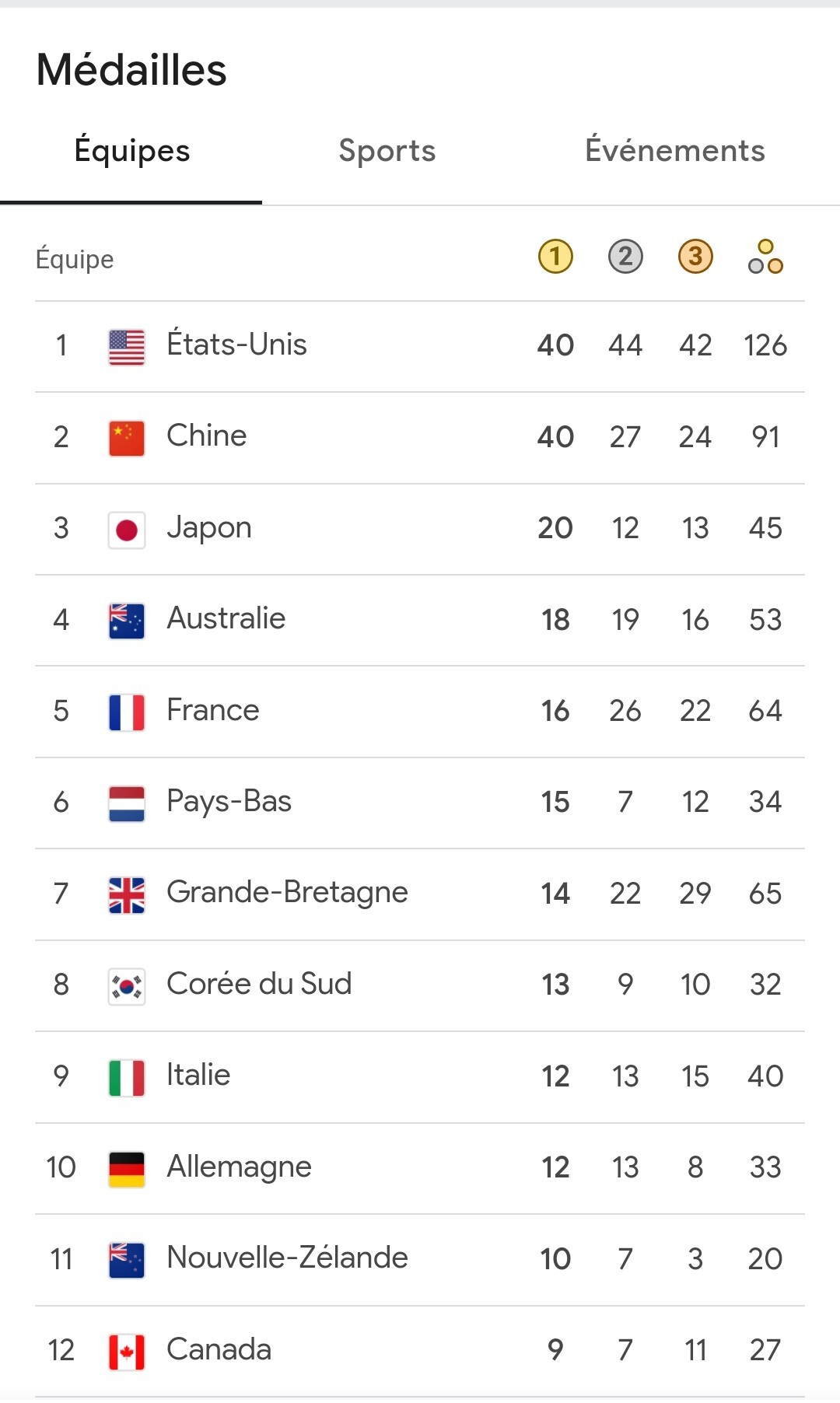Click the gold medal column icon

point(555,257)
